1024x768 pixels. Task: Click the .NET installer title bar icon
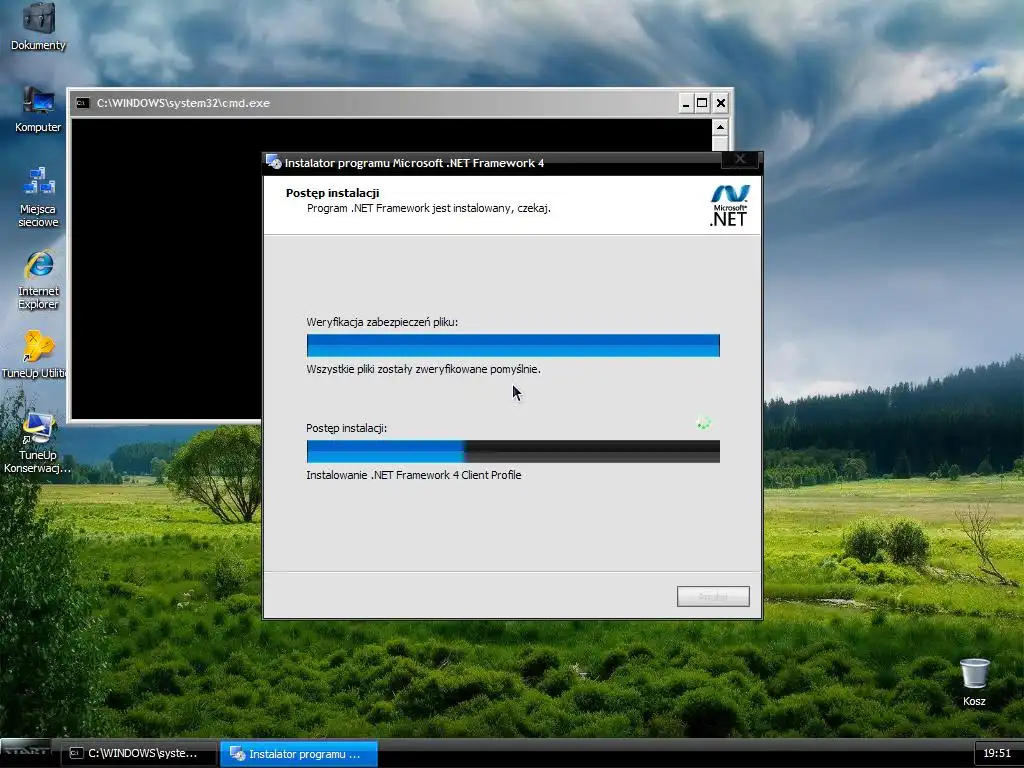274,162
